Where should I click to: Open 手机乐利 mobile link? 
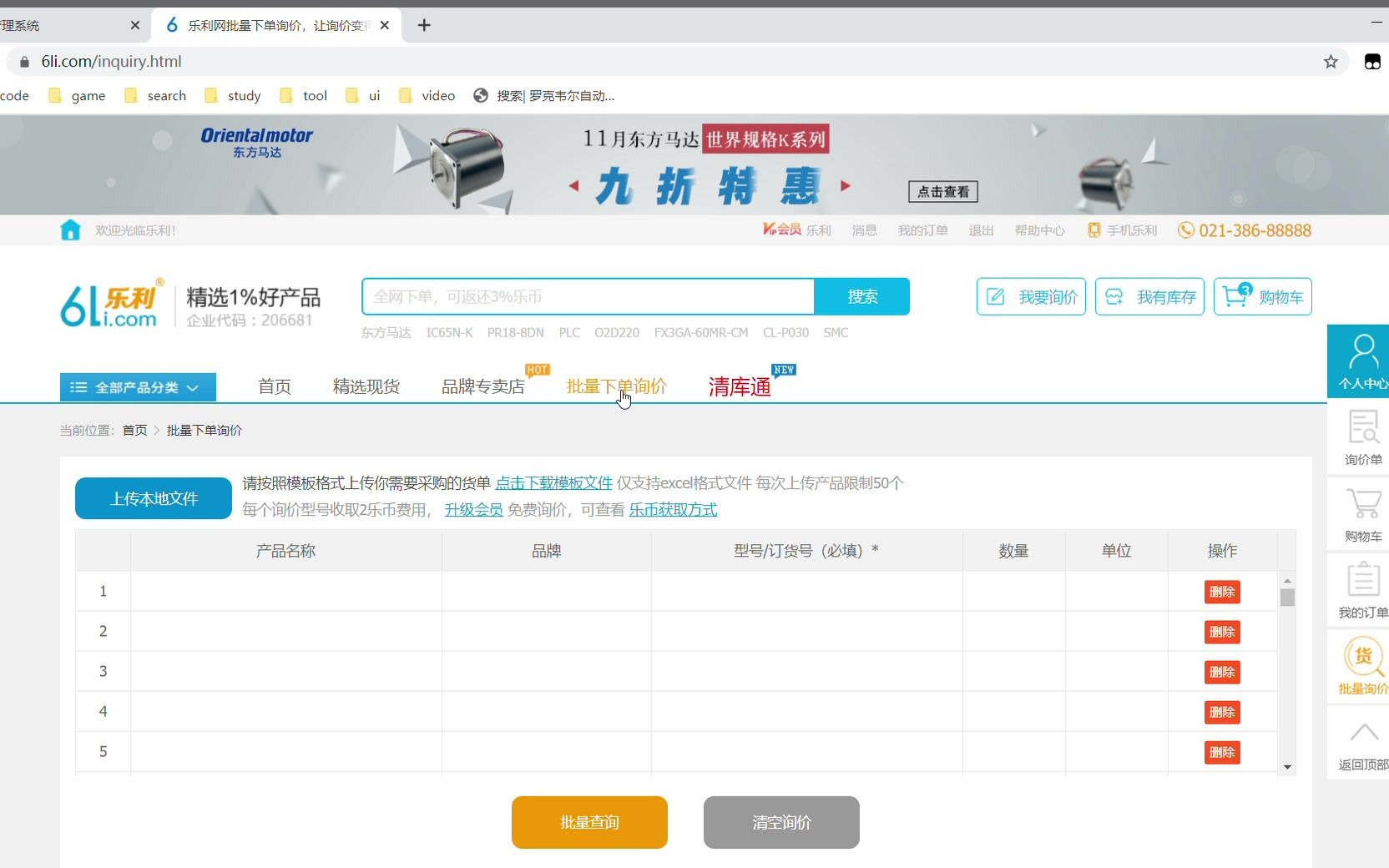(x=1122, y=230)
